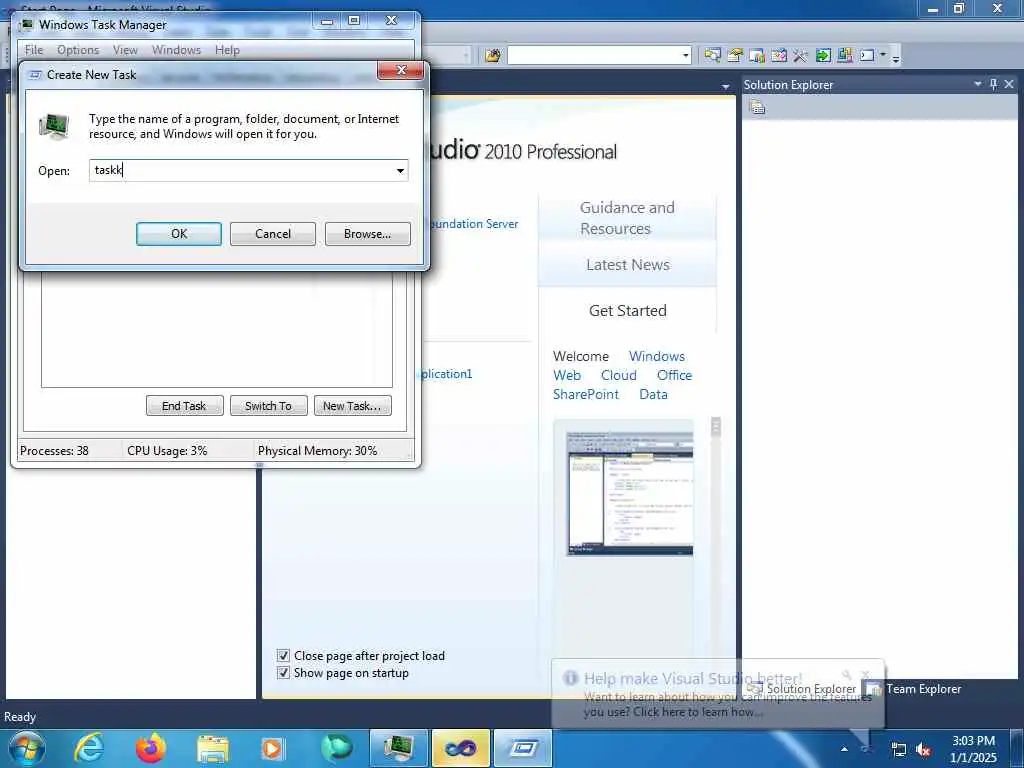Dismiss the Help make Visual Studio better balloon

pos(866,675)
